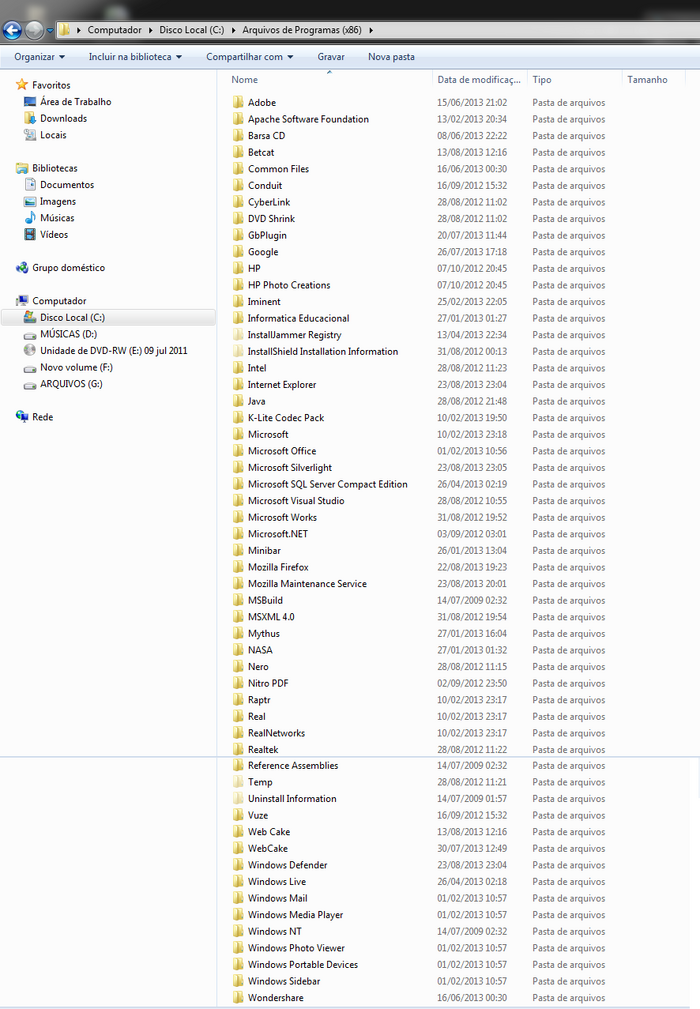Select Disco Local (C:) breadcrumb segment
This screenshot has width=700, height=1009.
point(192,30)
